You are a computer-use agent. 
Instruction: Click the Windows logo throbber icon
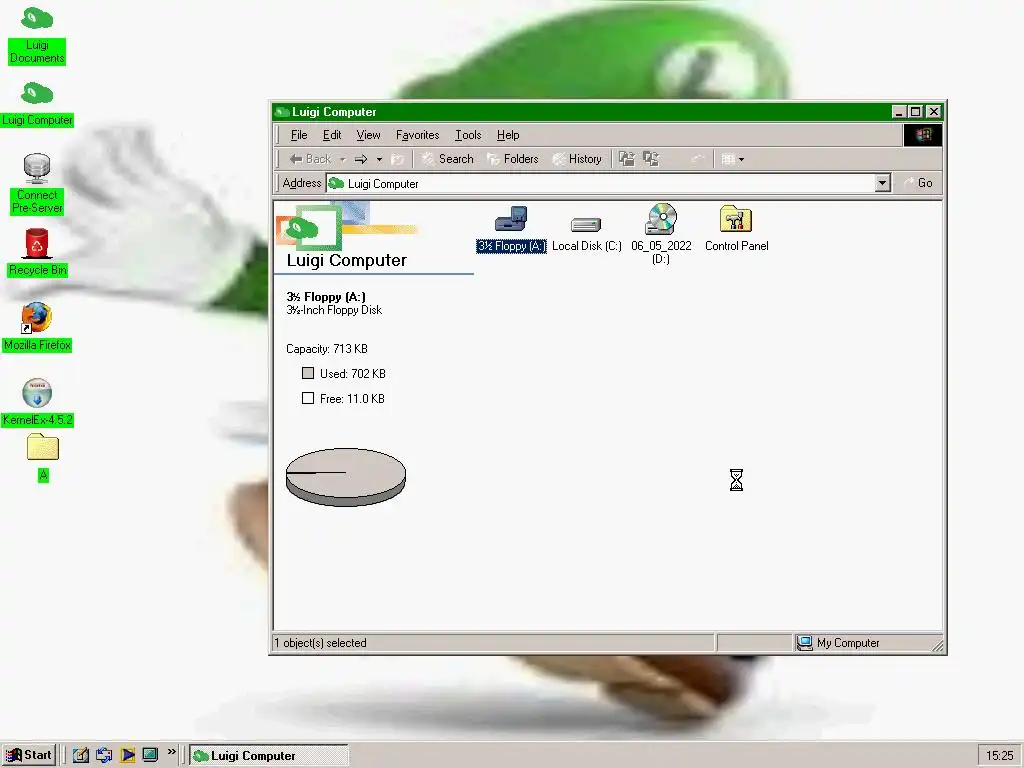[x=922, y=135]
